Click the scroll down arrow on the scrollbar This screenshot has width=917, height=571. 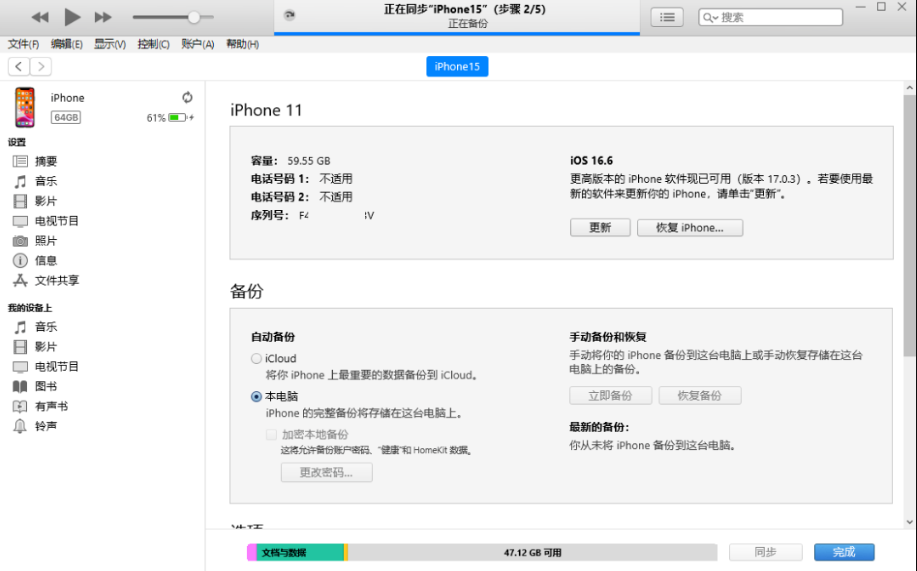[x=909, y=522]
